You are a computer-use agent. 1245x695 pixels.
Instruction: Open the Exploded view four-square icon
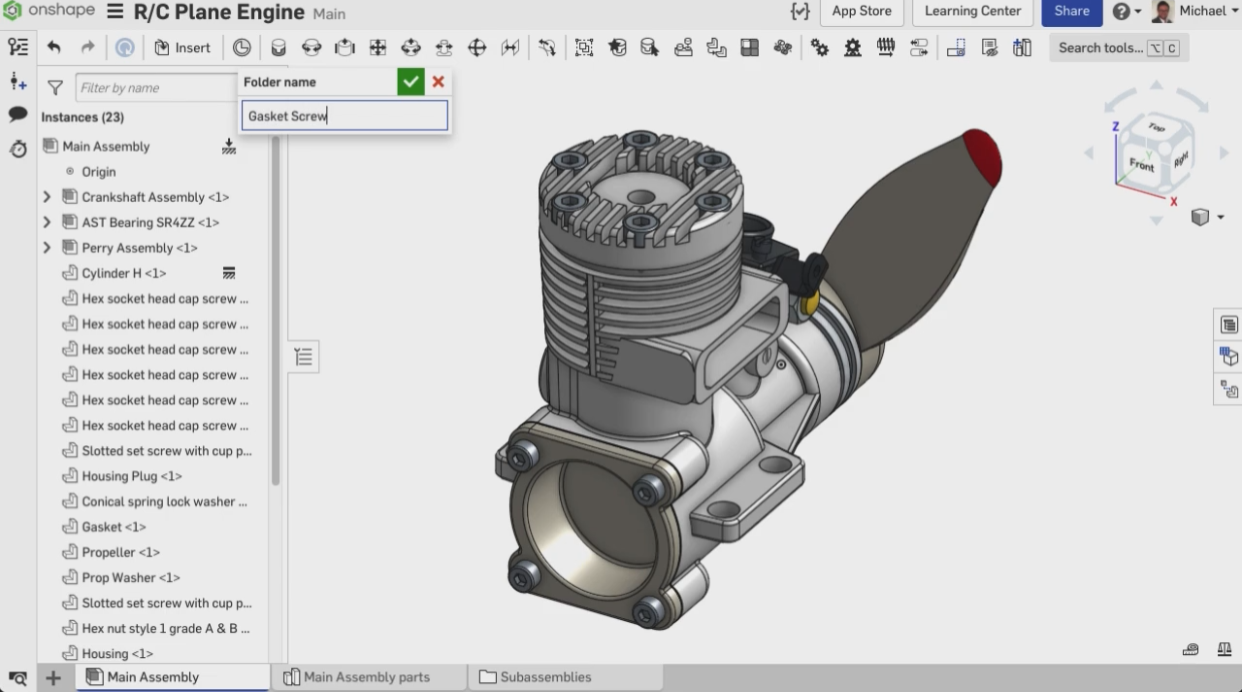(749, 47)
